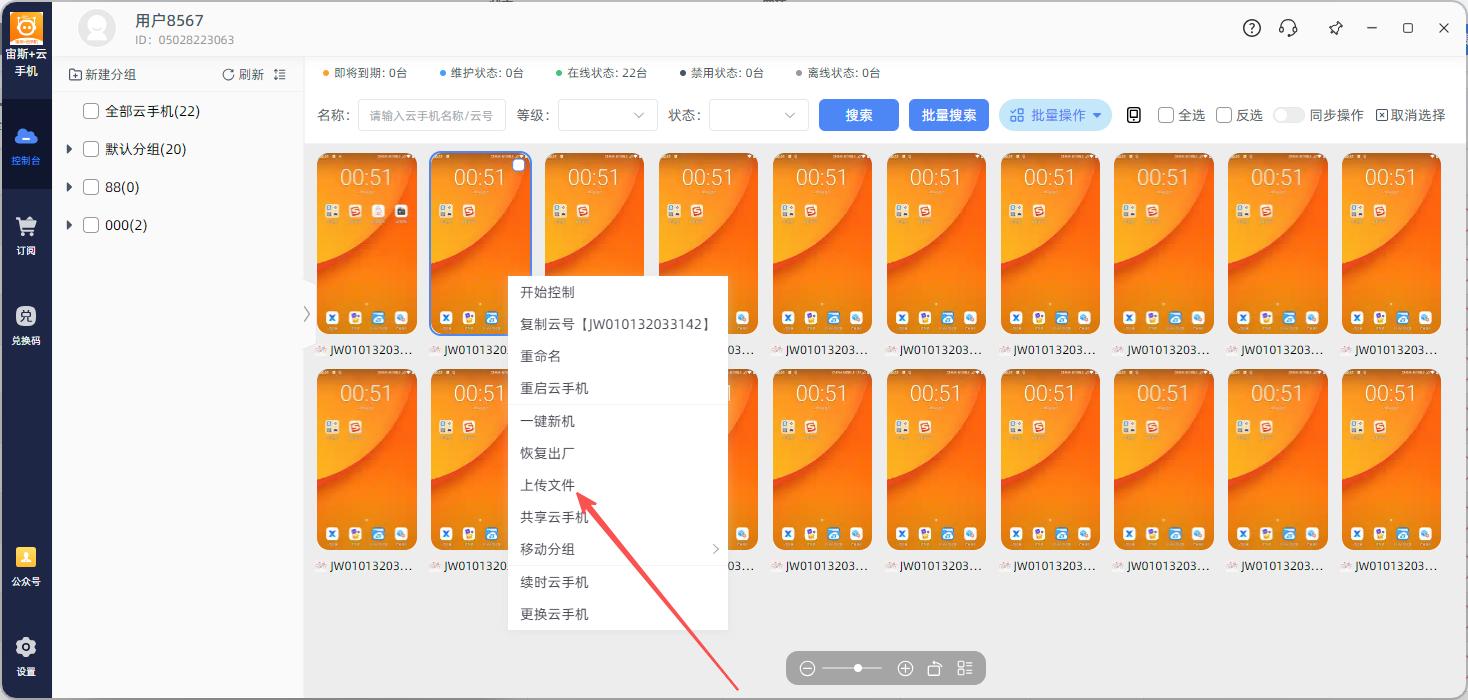Toggle the 同步操作 sync switch
Viewport: 1468px width, 700px height.
[1288, 115]
